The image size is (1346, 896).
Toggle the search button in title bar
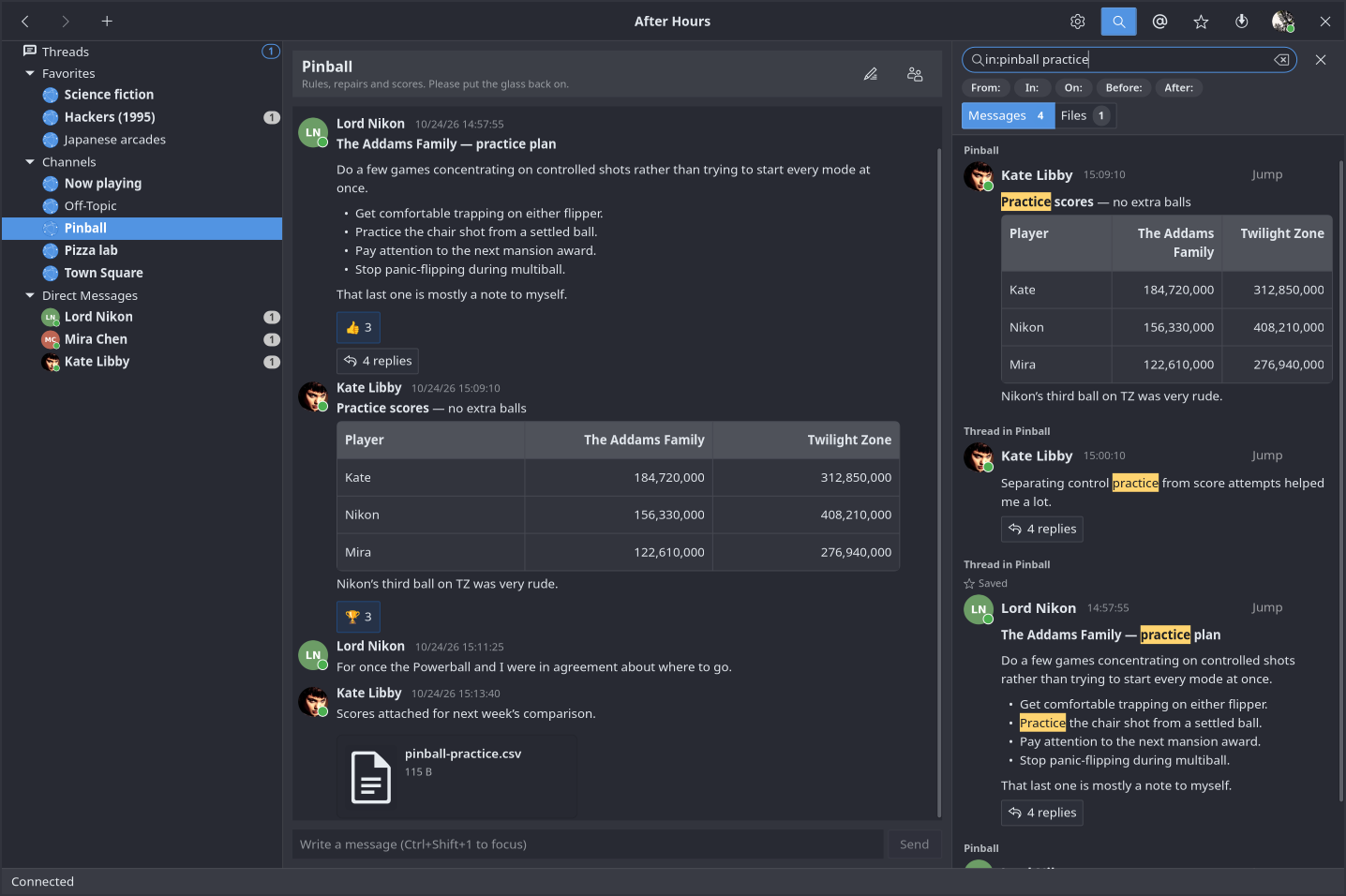coord(1118,22)
